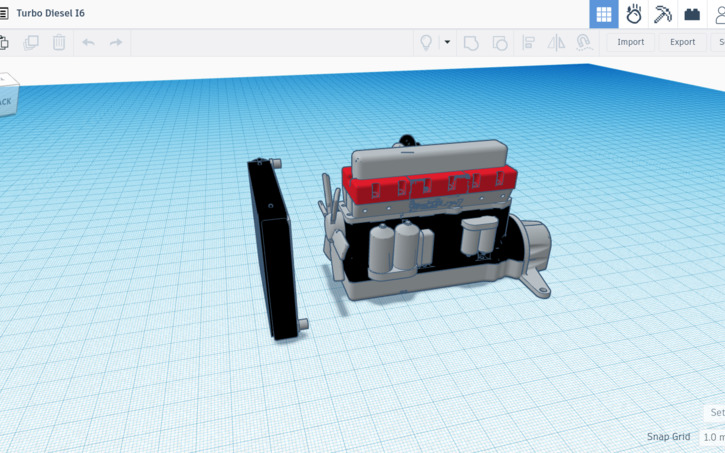This screenshot has width=725, height=453.
Task: Click the Turbo Diesel I6 design title
Action: pos(50,13)
